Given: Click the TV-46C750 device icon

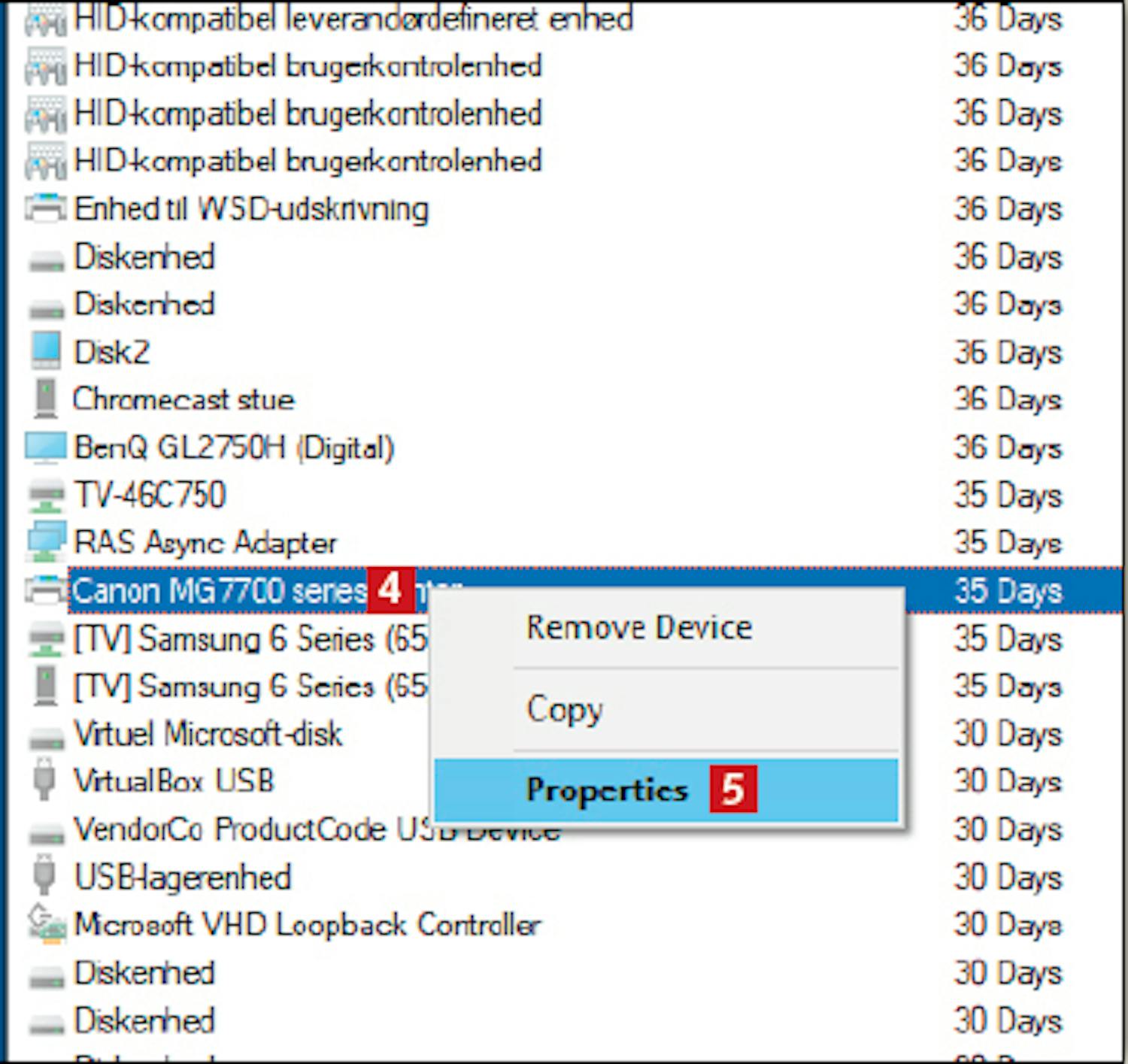Looking at the screenshot, I should [45, 495].
